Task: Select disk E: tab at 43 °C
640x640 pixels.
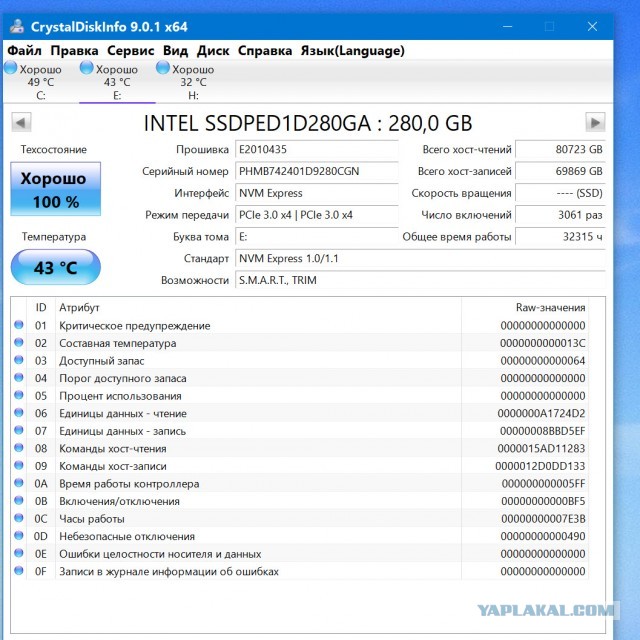Action: (117, 81)
